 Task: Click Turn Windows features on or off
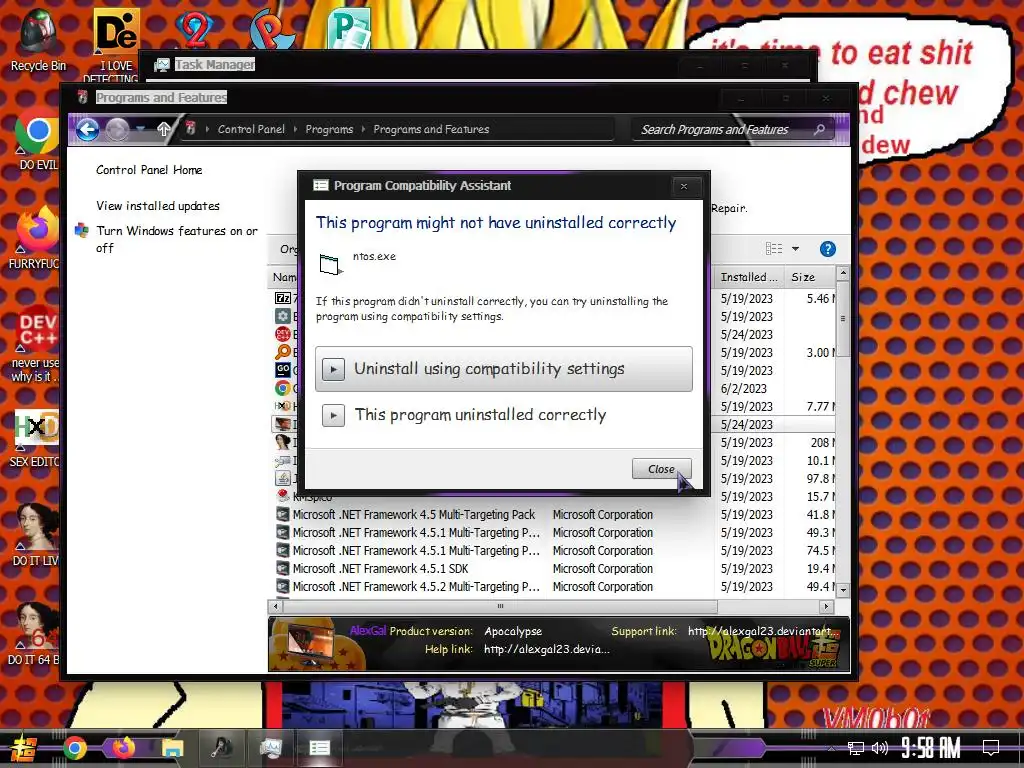click(x=176, y=239)
